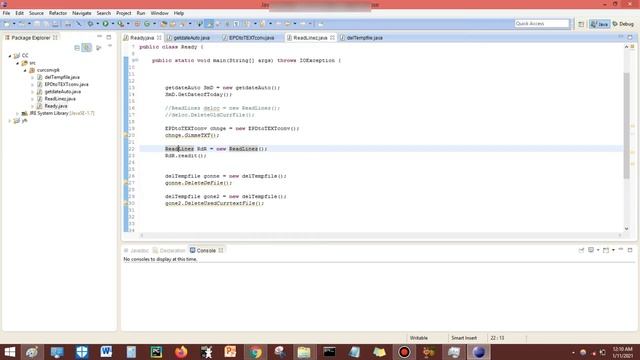The width and height of the screenshot is (640, 360).
Task: Click the Debug bug icon in toolbar
Action: tap(90, 24)
